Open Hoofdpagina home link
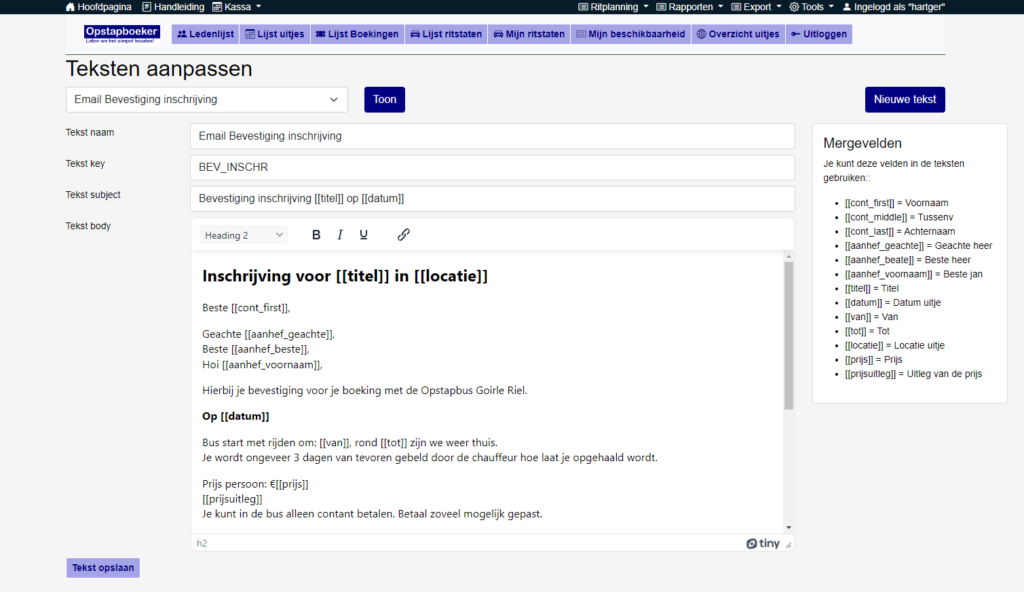Viewport: 1024px width, 592px height. click(98, 7)
